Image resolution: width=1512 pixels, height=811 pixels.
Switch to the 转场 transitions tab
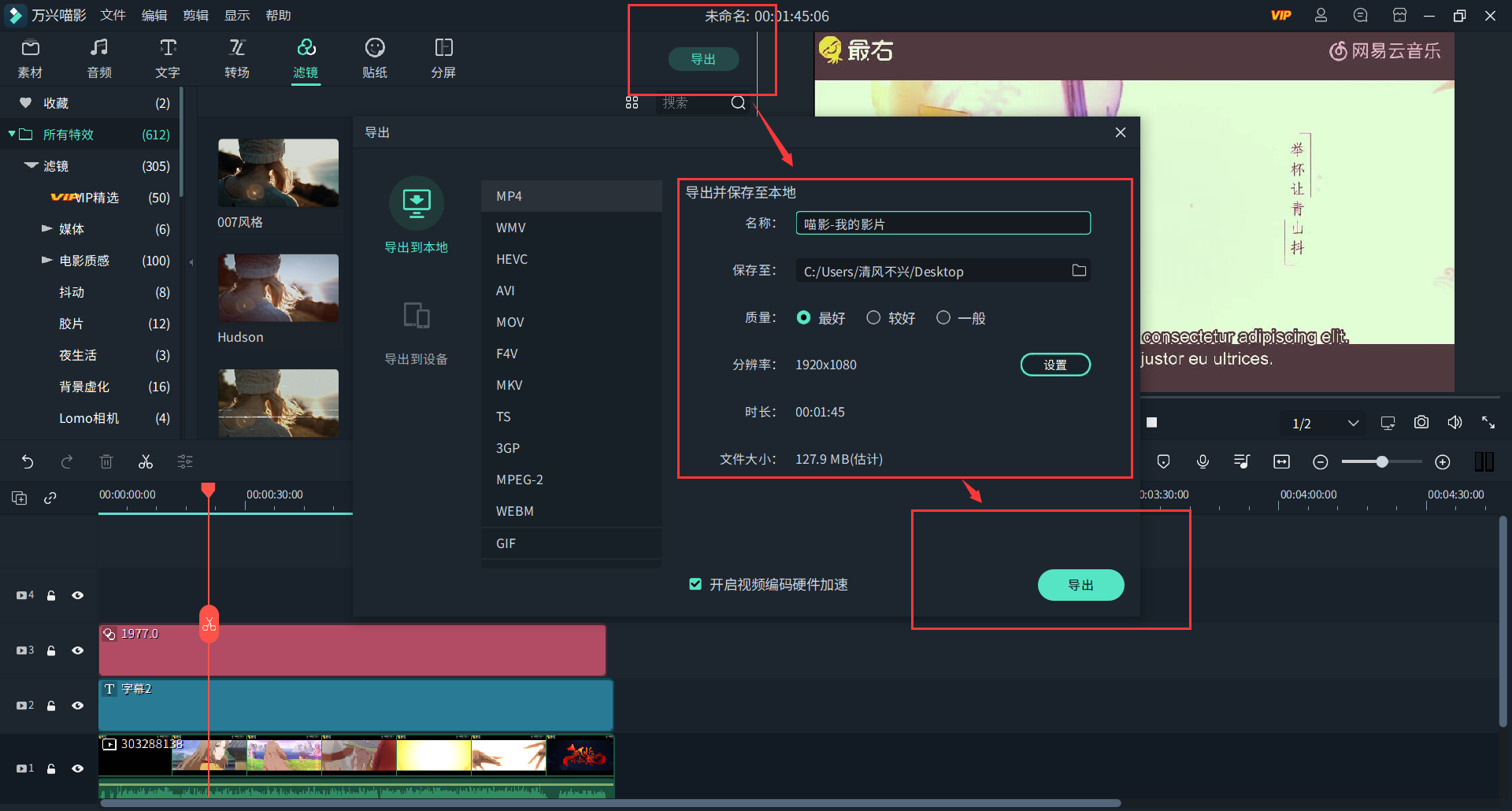point(236,57)
